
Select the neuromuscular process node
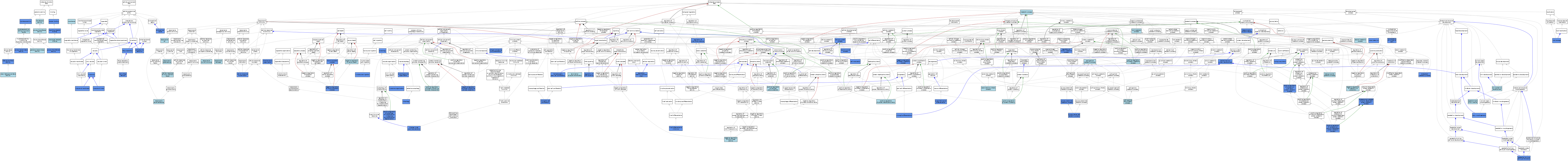click(845, 50)
